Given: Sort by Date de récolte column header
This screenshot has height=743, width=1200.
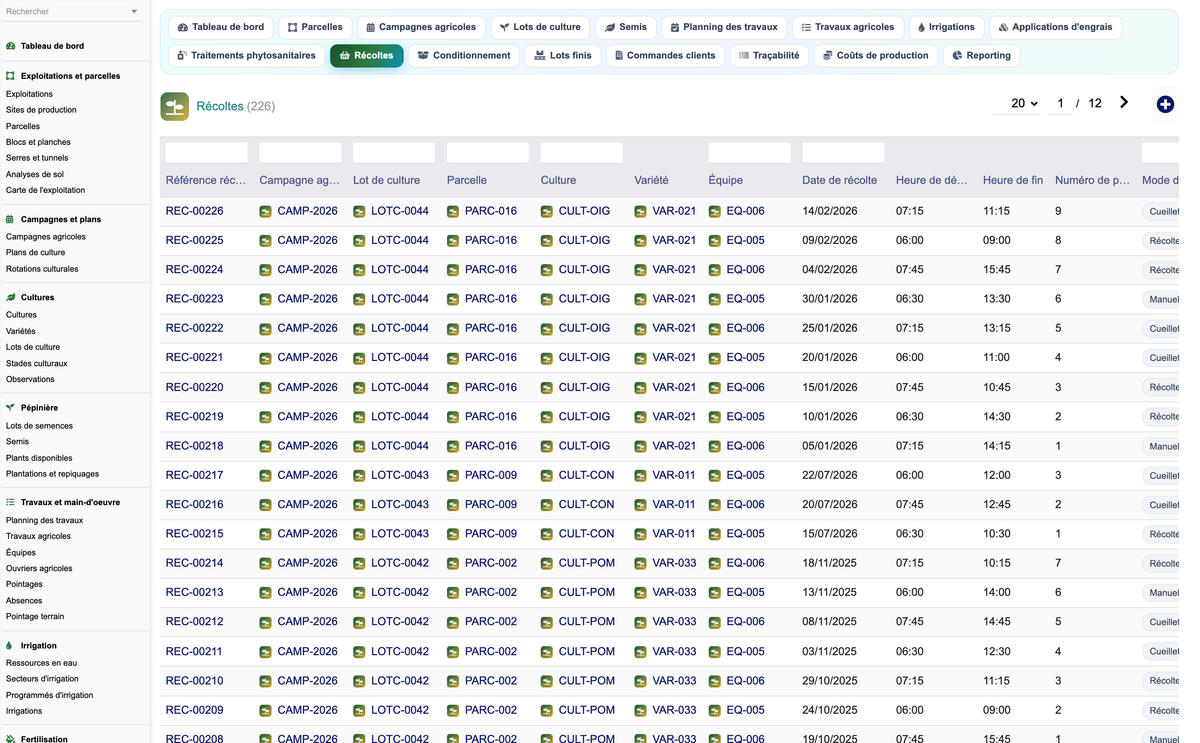Looking at the screenshot, I should click(x=840, y=180).
